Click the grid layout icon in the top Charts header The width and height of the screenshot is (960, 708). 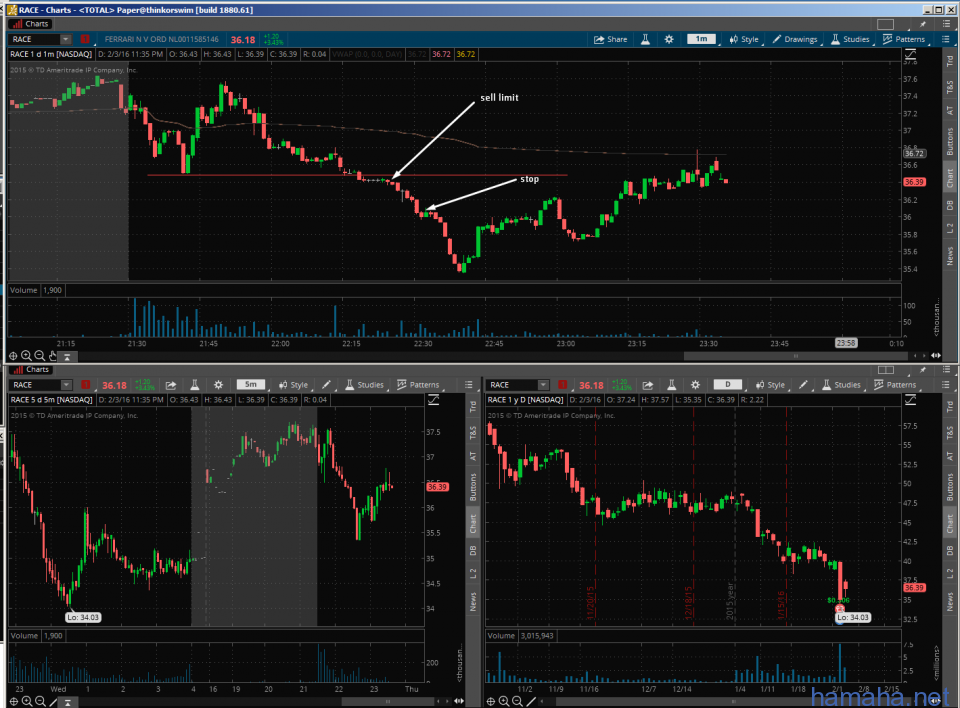(885, 24)
